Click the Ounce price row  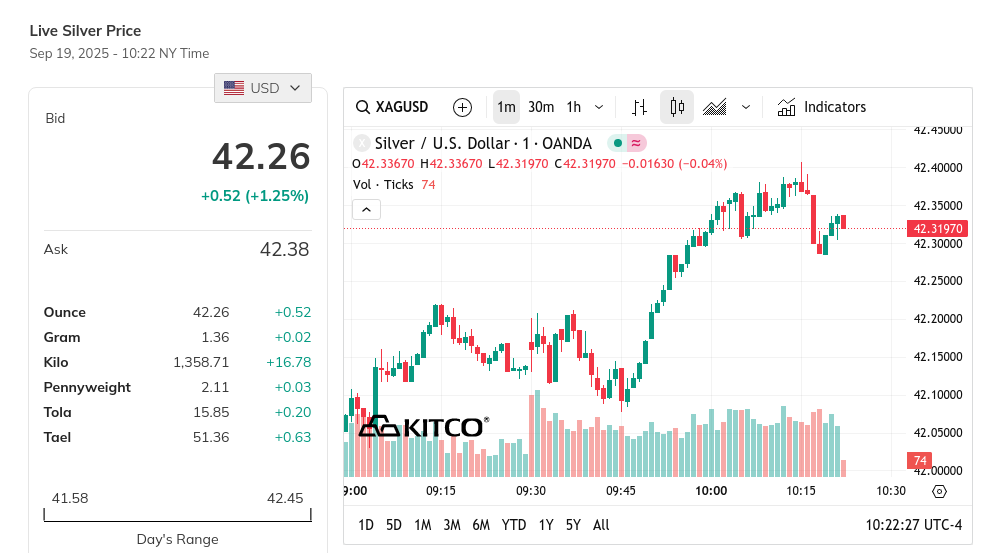pos(177,312)
